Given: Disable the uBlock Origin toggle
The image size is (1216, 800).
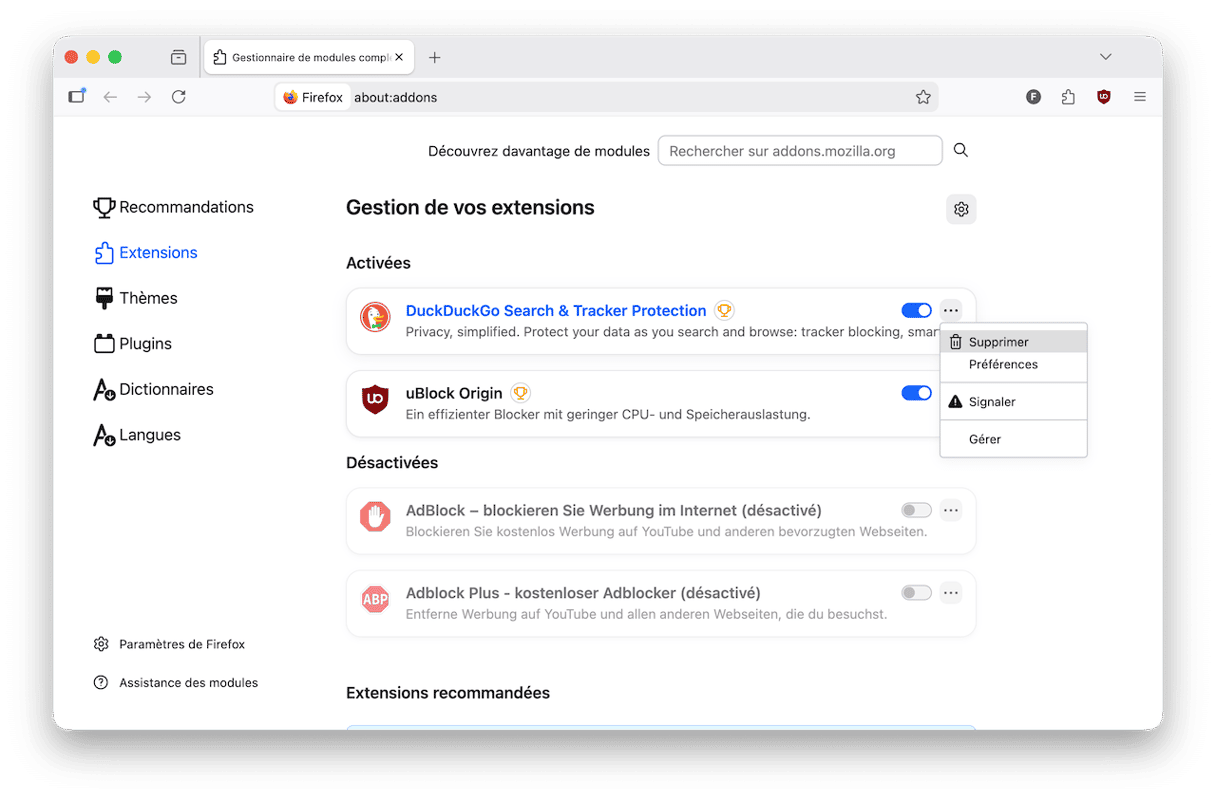Looking at the screenshot, I should 916,393.
